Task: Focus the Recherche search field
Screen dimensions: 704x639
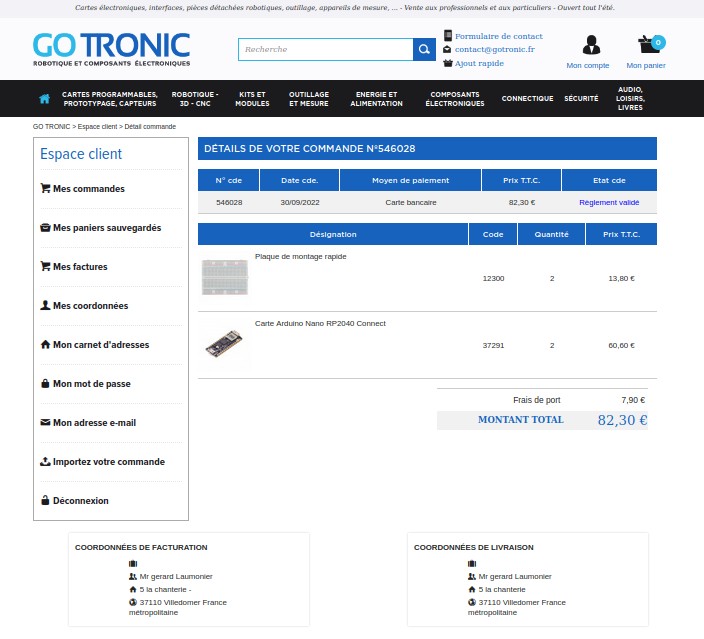Action: tap(326, 49)
